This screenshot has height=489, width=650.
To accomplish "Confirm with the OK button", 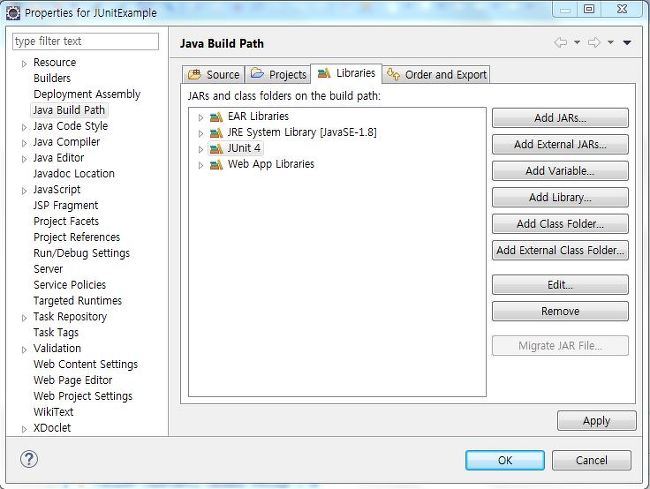I will tap(505, 460).
